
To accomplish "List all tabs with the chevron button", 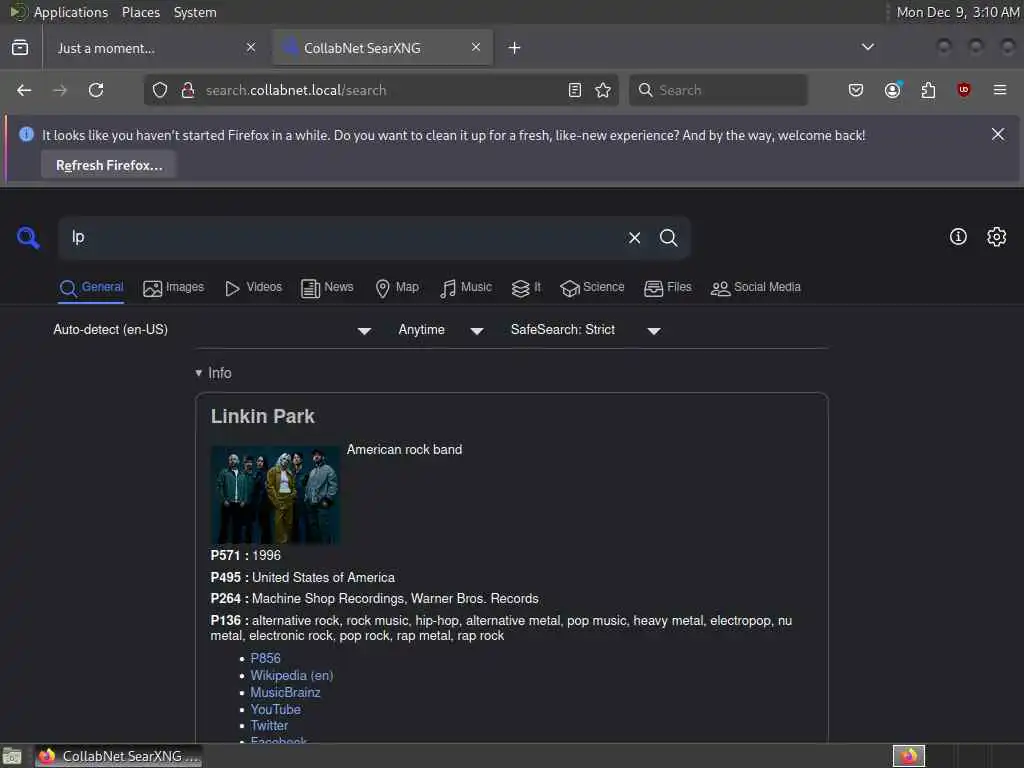I will pos(868,47).
